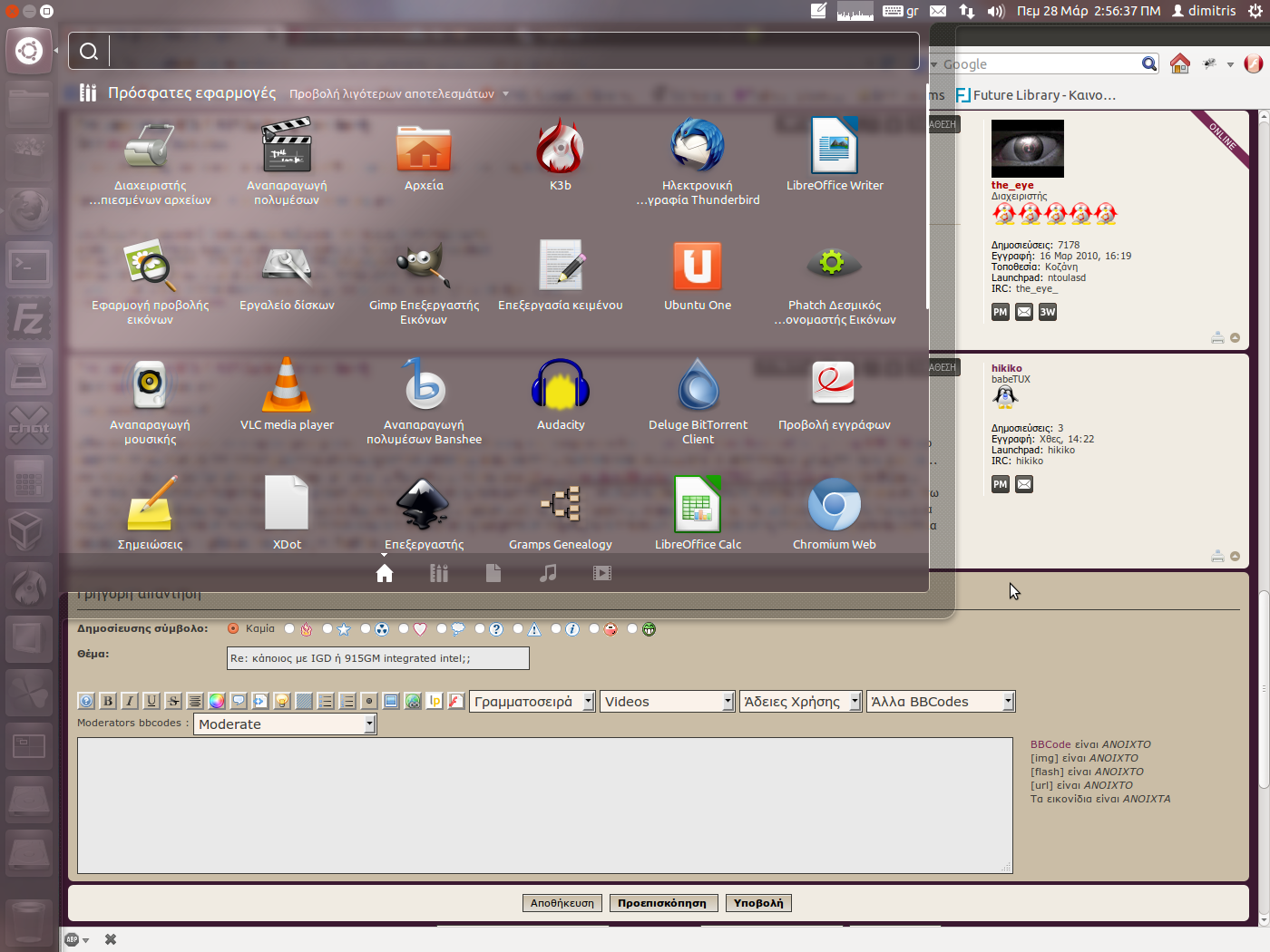Switch to dash Files lens
This screenshot has width=1270, height=952.
coord(493,573)
